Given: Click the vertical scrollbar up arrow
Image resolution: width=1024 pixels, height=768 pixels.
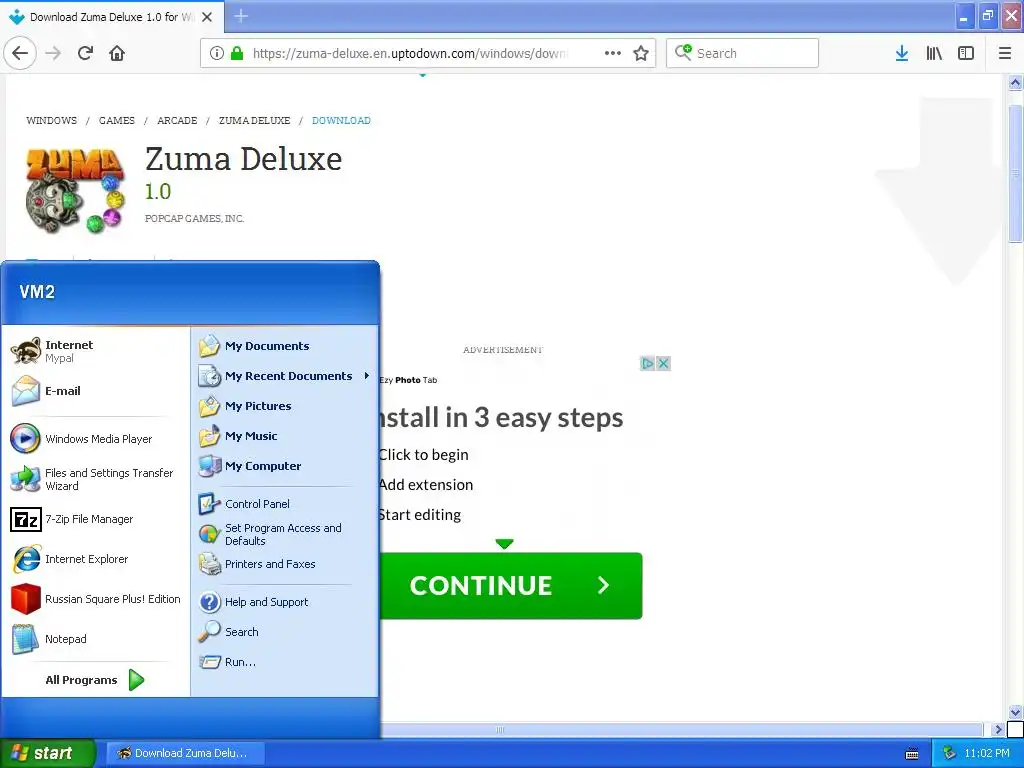Looking at the screenshot, I should point(1015,83).
